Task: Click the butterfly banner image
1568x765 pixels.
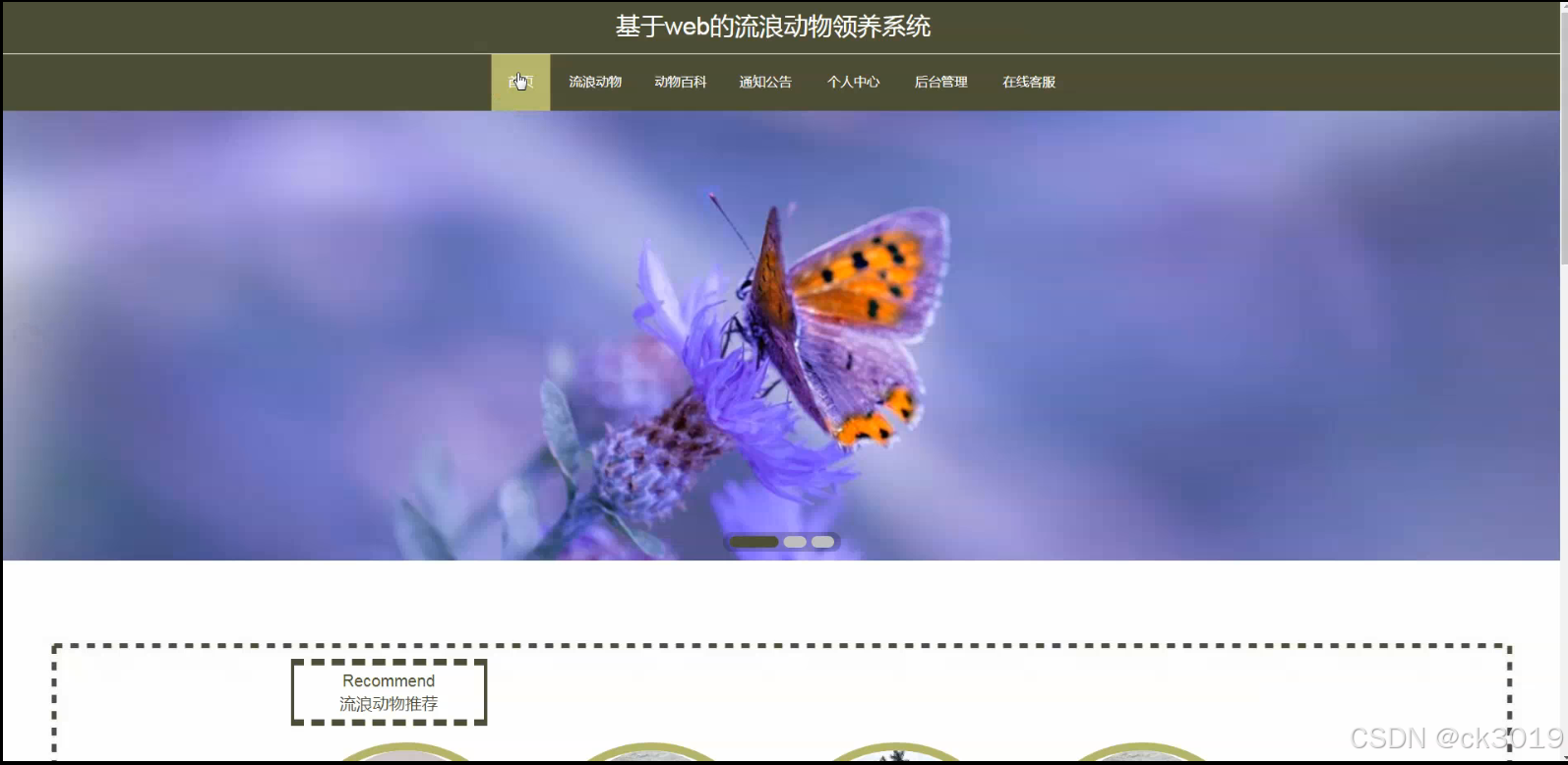Action: pyautogui.click(x=781, y=335)
